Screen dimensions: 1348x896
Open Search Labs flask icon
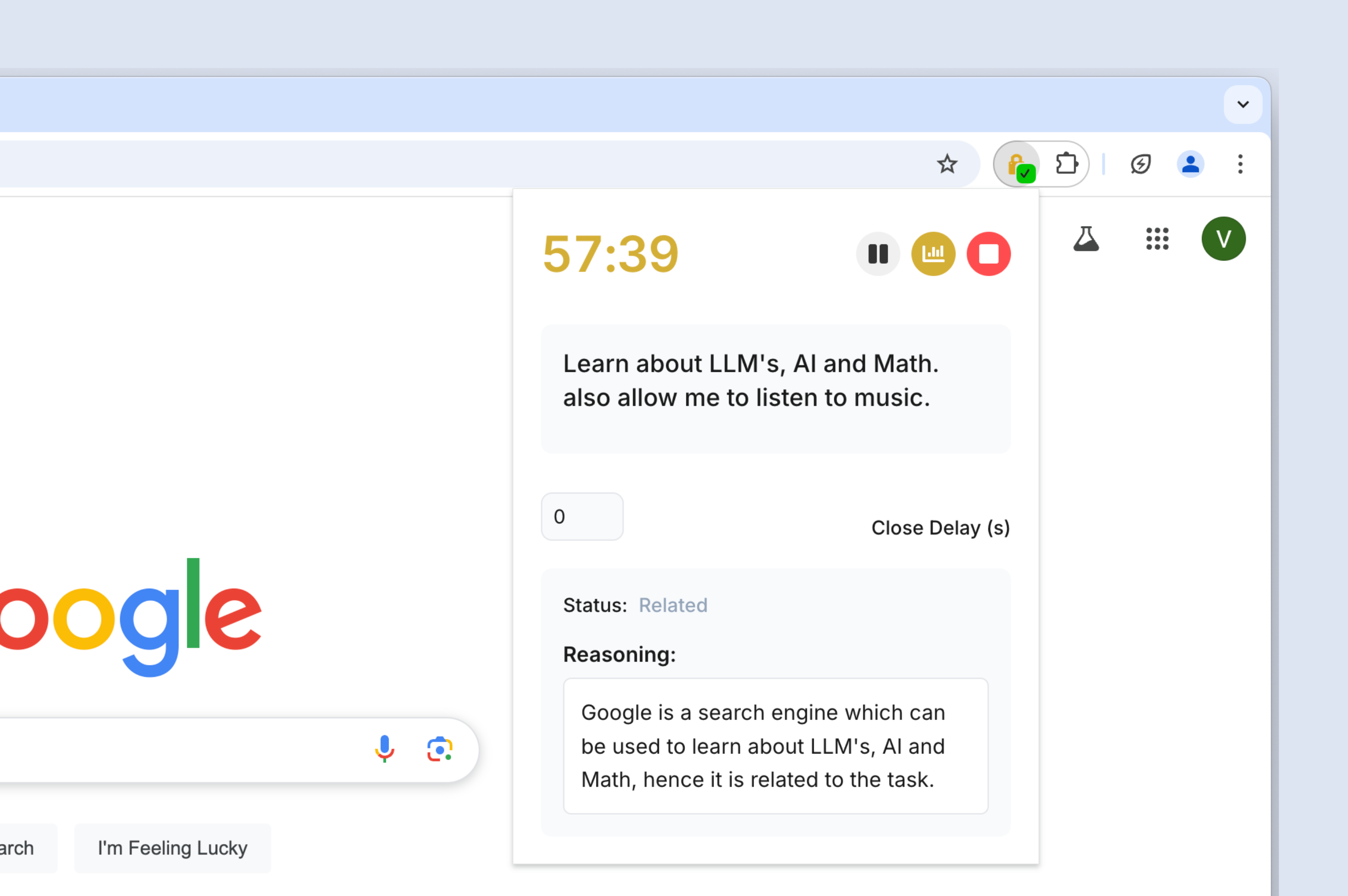(1086, 239)
